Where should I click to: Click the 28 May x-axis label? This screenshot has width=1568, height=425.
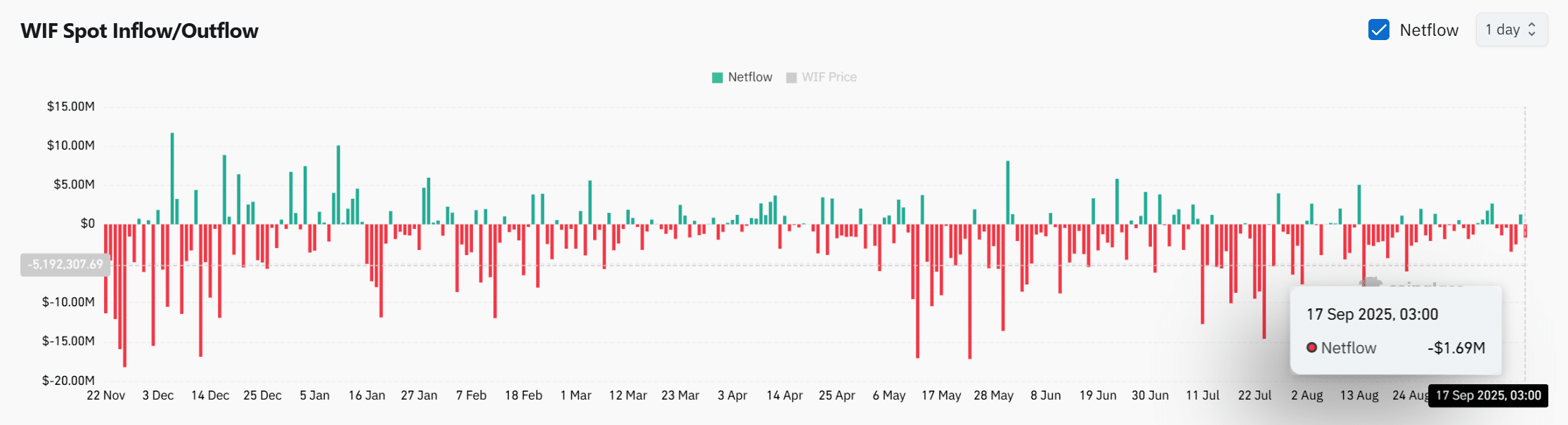(993, 395)
